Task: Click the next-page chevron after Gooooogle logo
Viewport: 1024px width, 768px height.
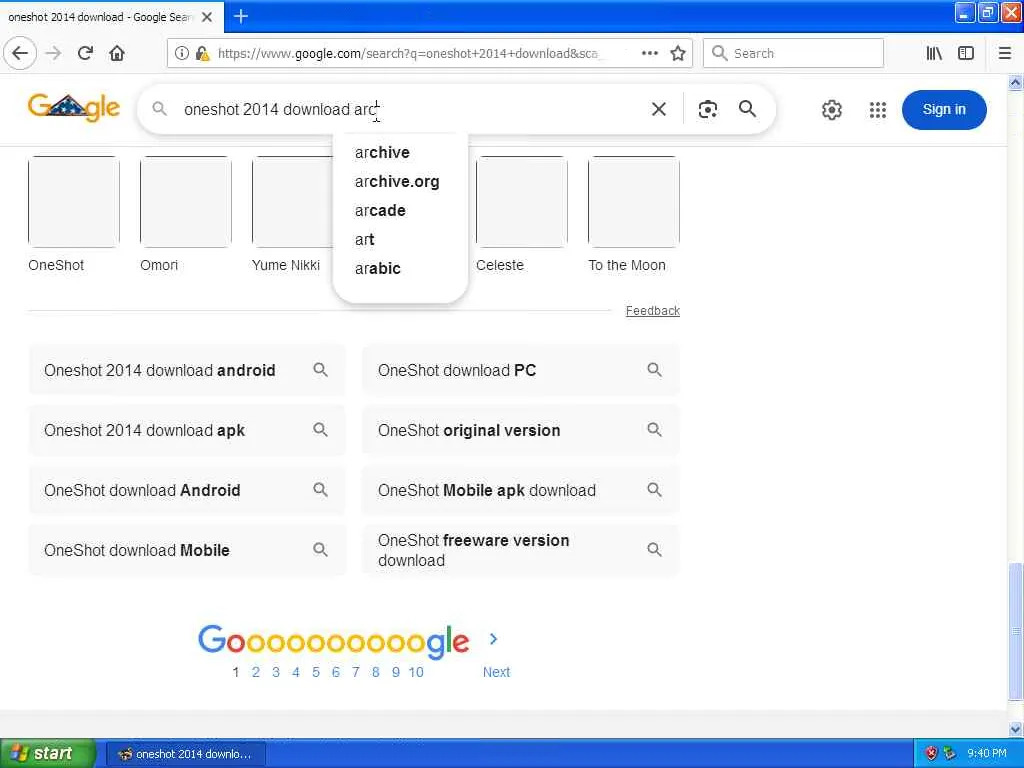Action: click(494, 639)
